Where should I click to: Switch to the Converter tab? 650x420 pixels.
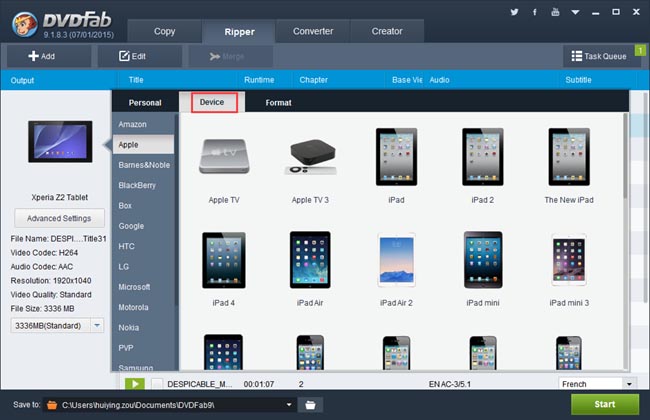pos(313,31)
